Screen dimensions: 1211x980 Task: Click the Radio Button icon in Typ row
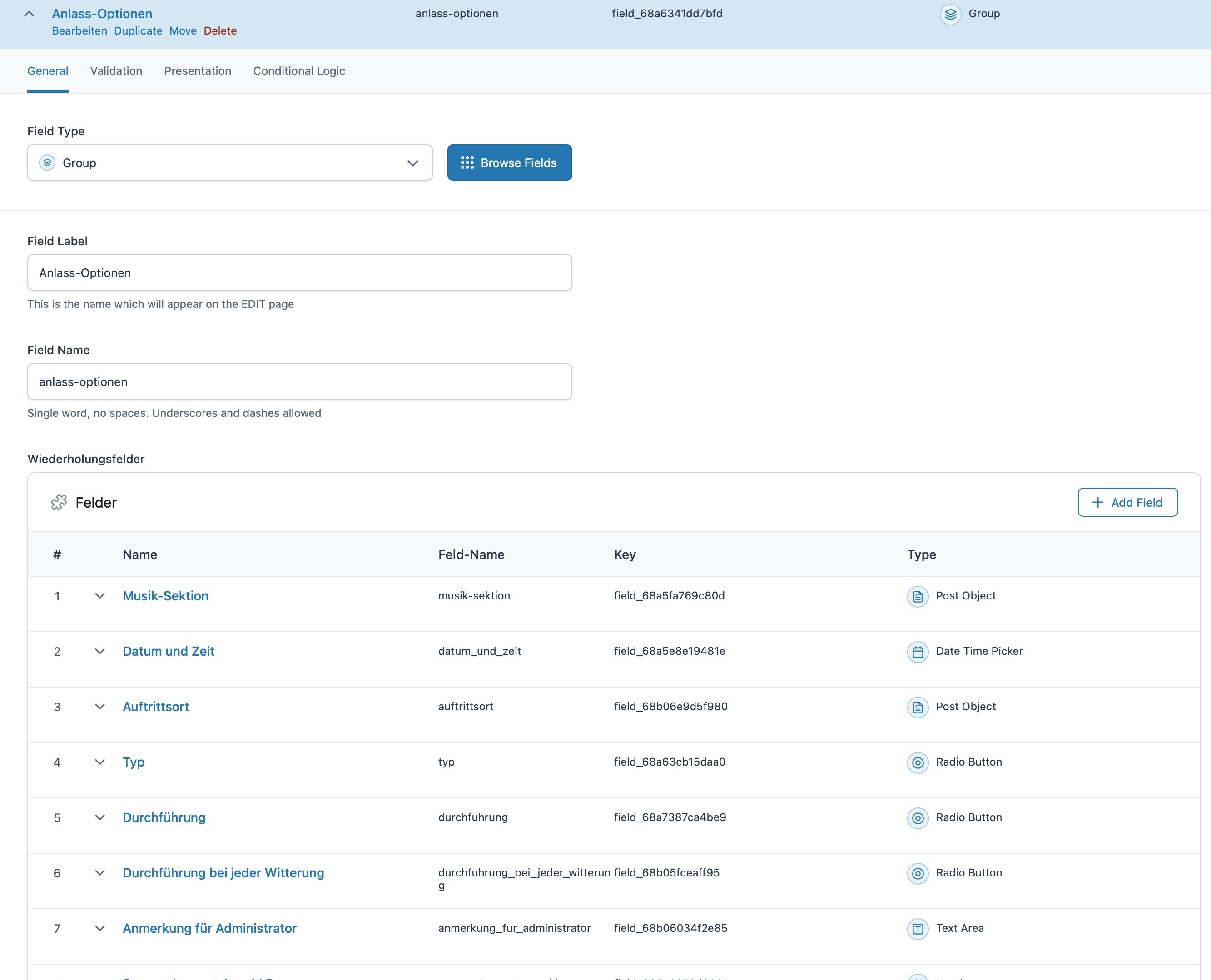tap(918, 762)
